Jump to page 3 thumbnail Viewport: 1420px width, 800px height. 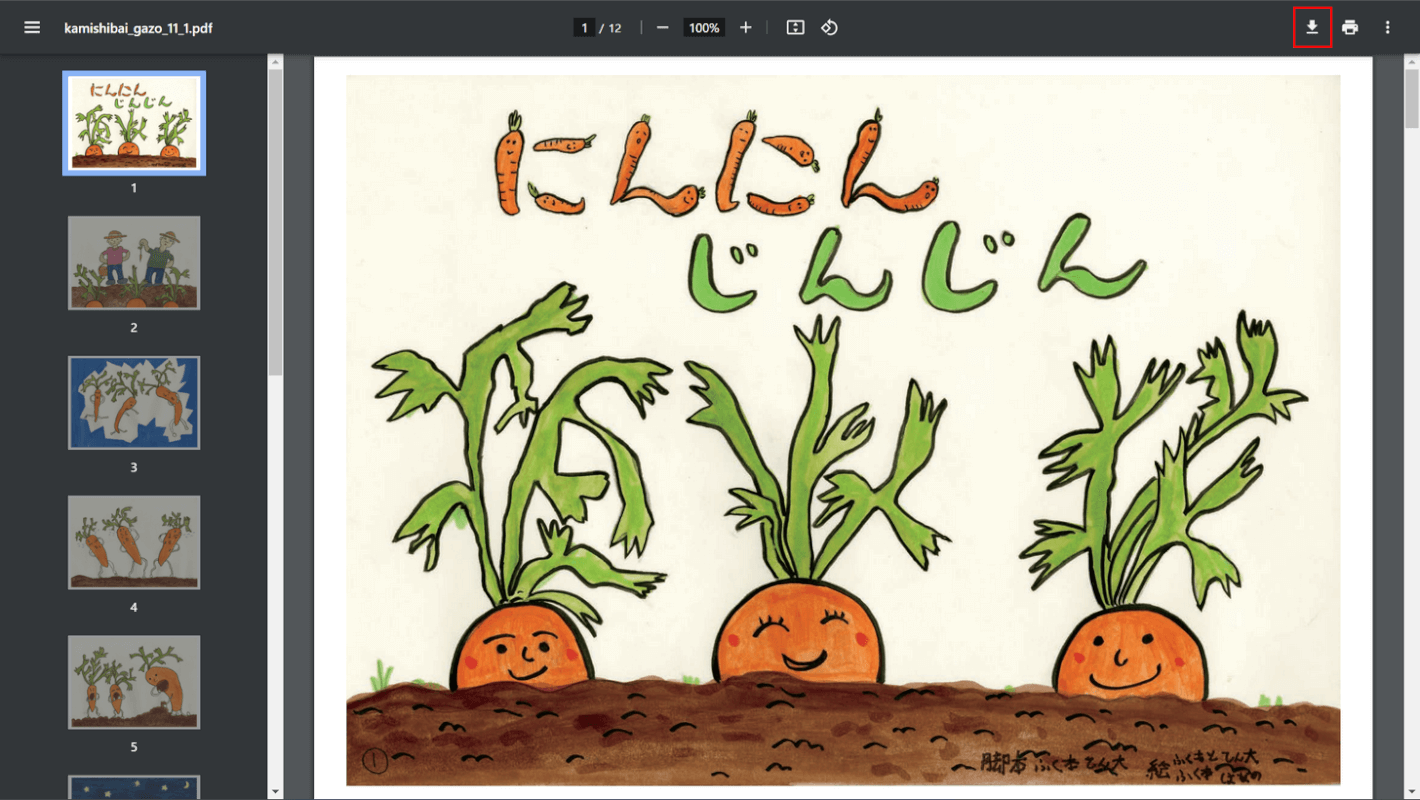click(134, 403)
